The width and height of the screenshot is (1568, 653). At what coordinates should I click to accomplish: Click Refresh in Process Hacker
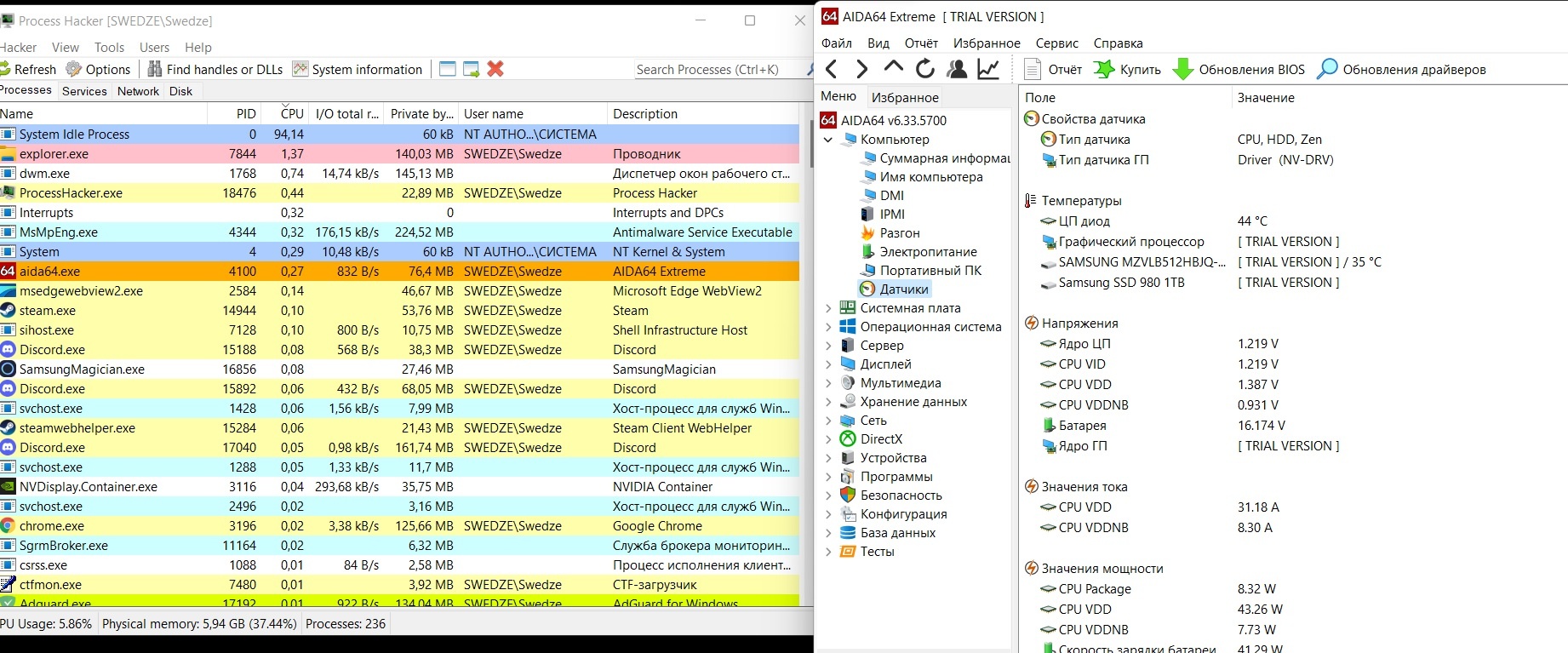click(x=28, y=70)
